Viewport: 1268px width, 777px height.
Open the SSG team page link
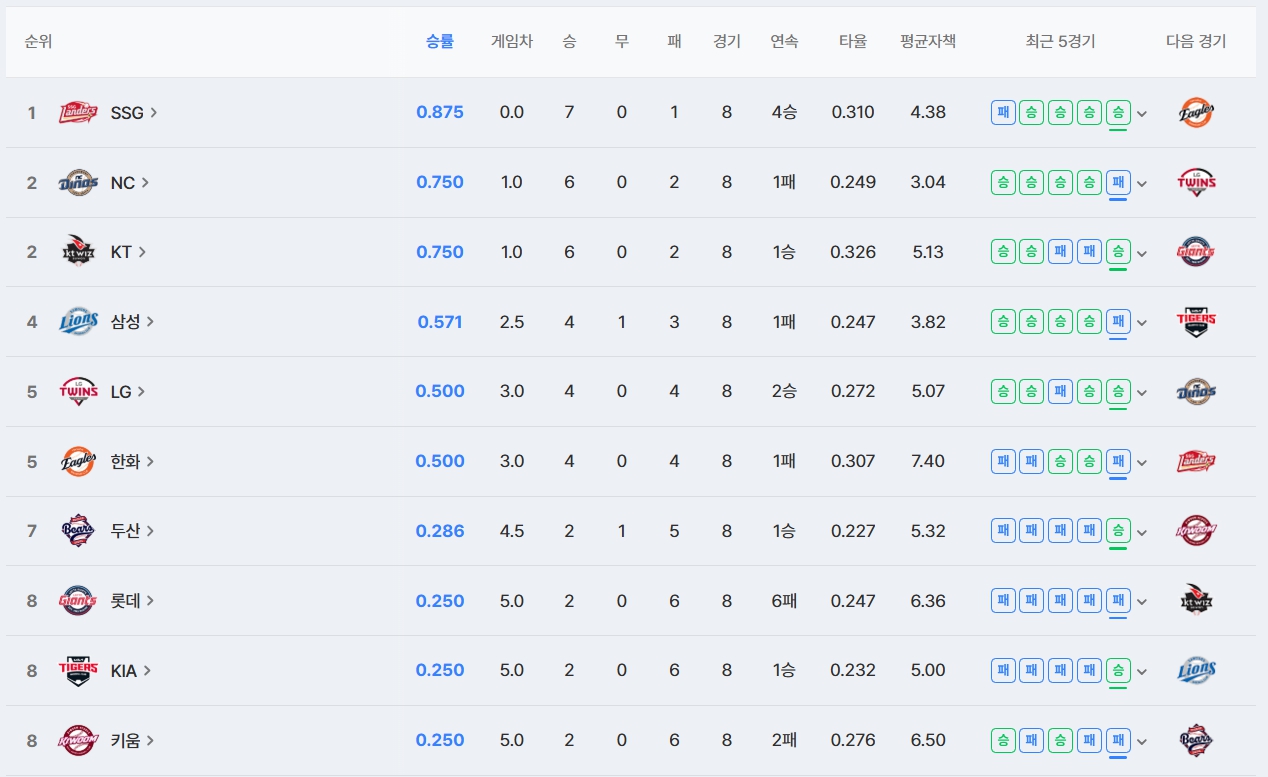tap(134, 113)
